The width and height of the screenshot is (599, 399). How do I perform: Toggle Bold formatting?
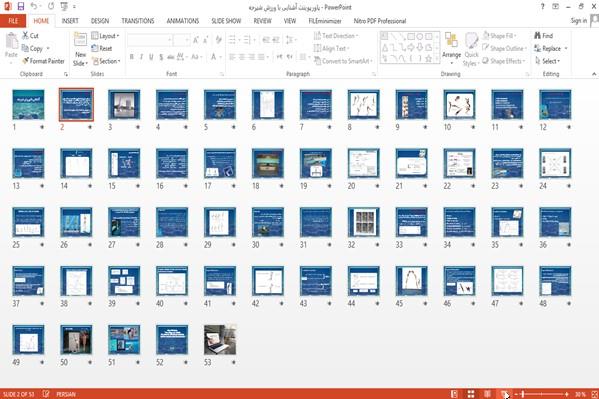pyautogui.click(x=131, y=57)
